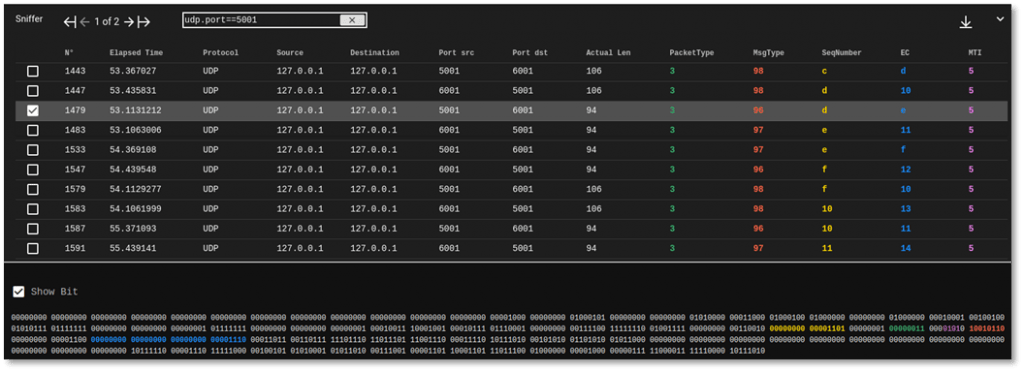1024x372 pixels.
Task: Check the box for packet 1483
Action: coord(33,131)
